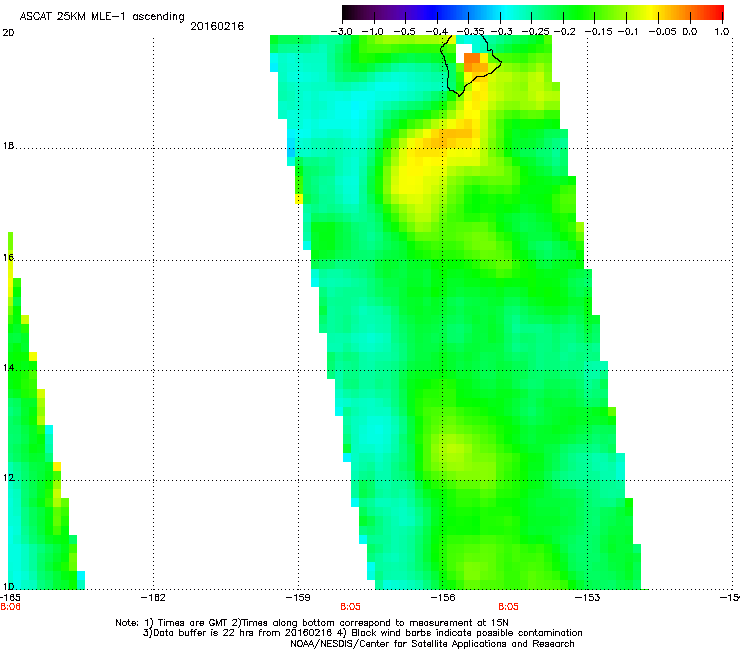Image resolution: width=740 pixels, height=650 pixels.
Task: Click the colorbar label -3.0
Action: tap(341, 32)
